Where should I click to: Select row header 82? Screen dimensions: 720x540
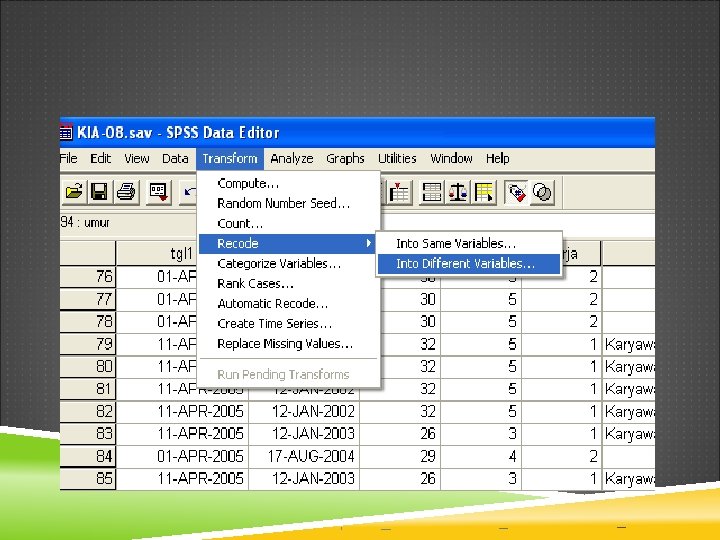click(x=88, y=411)
